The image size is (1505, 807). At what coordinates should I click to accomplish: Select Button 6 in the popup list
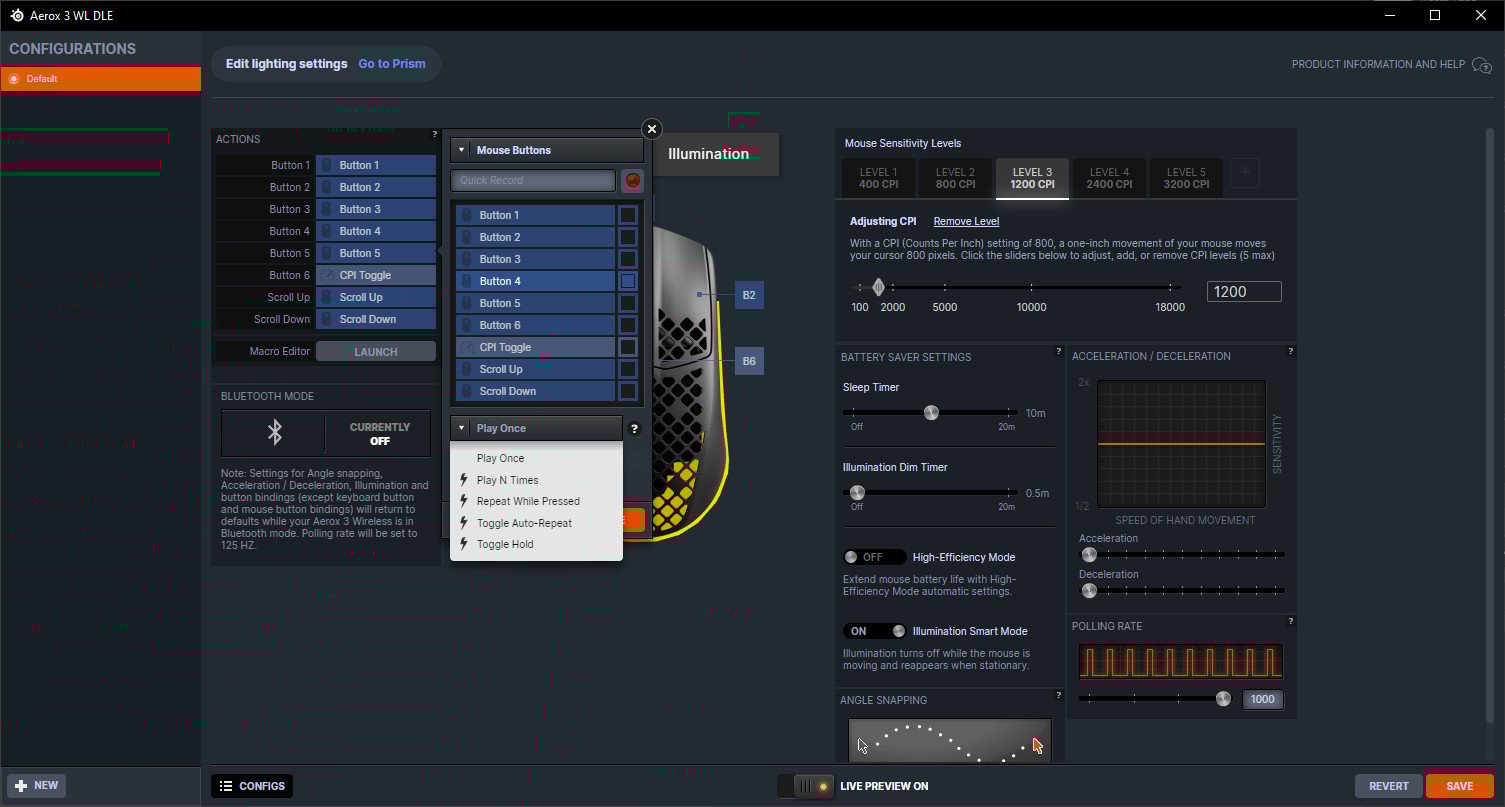tap(535, 325)
